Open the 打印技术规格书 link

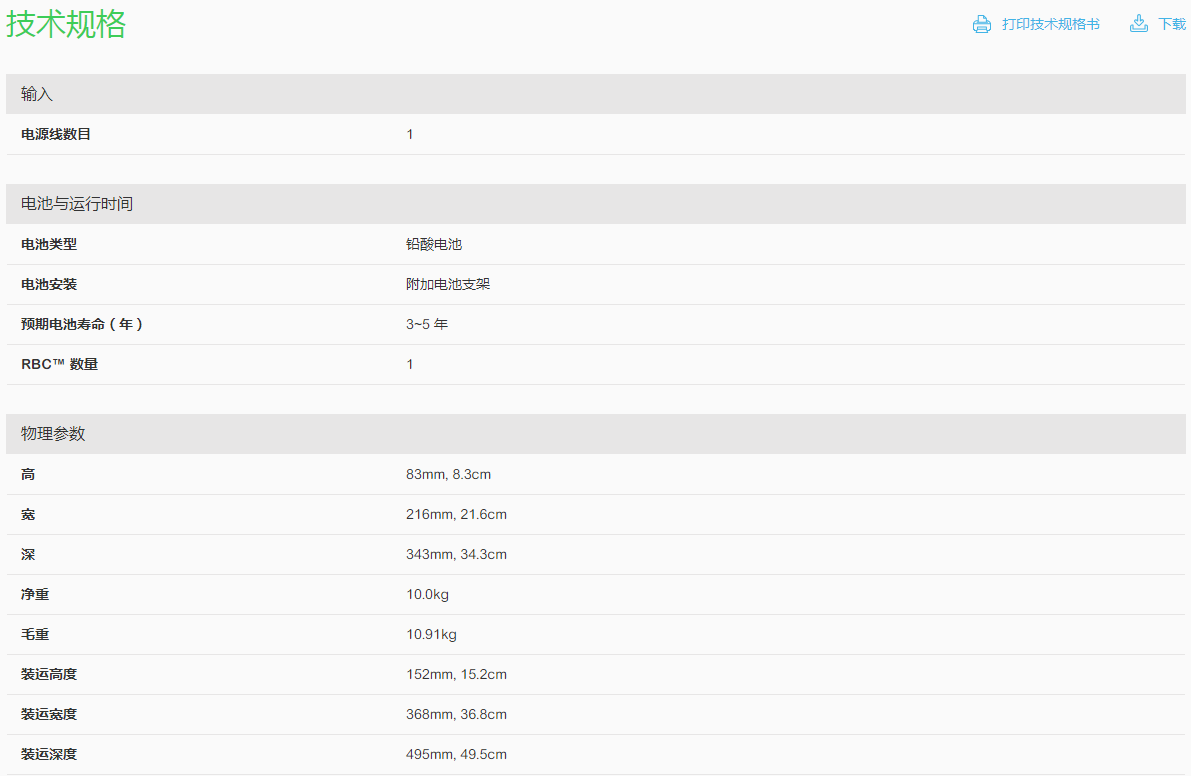coord(1050,24)
